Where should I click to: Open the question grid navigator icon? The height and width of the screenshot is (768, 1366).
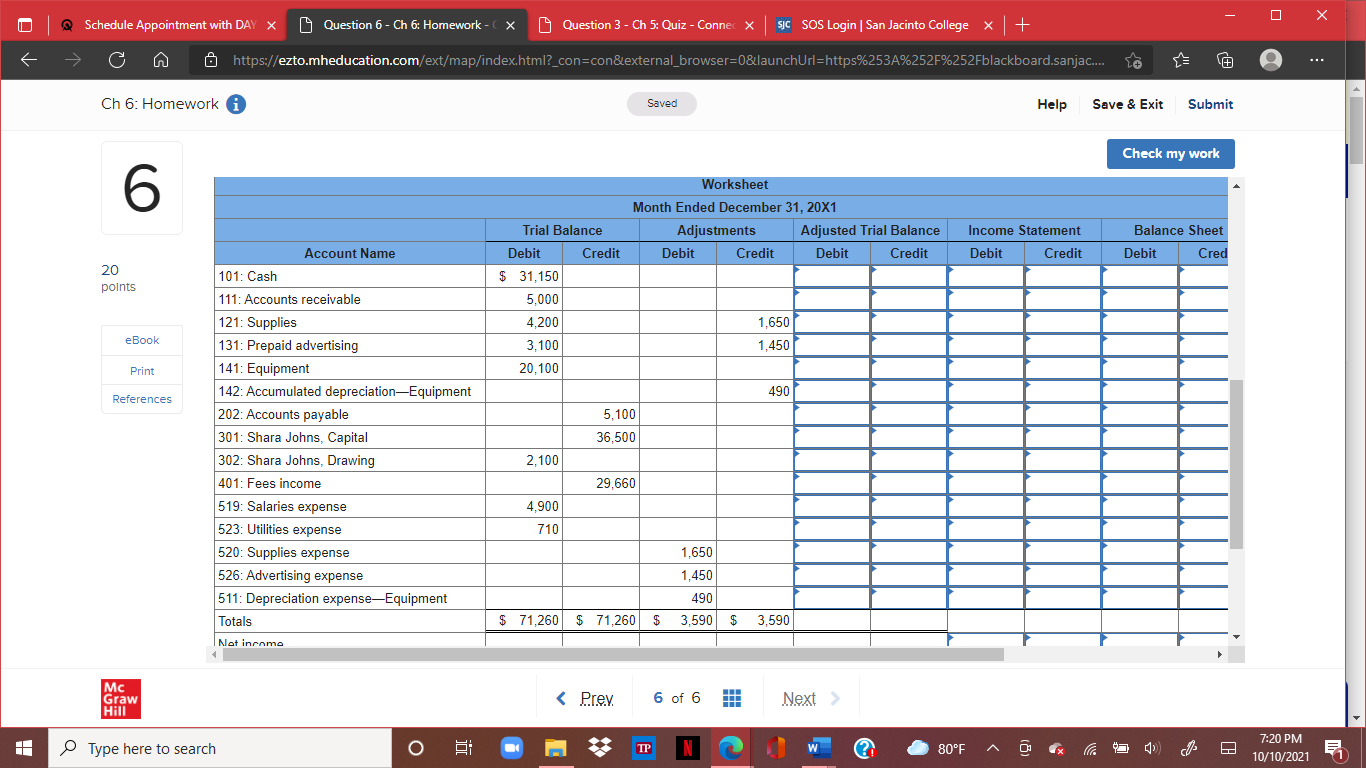click(731, 698)
